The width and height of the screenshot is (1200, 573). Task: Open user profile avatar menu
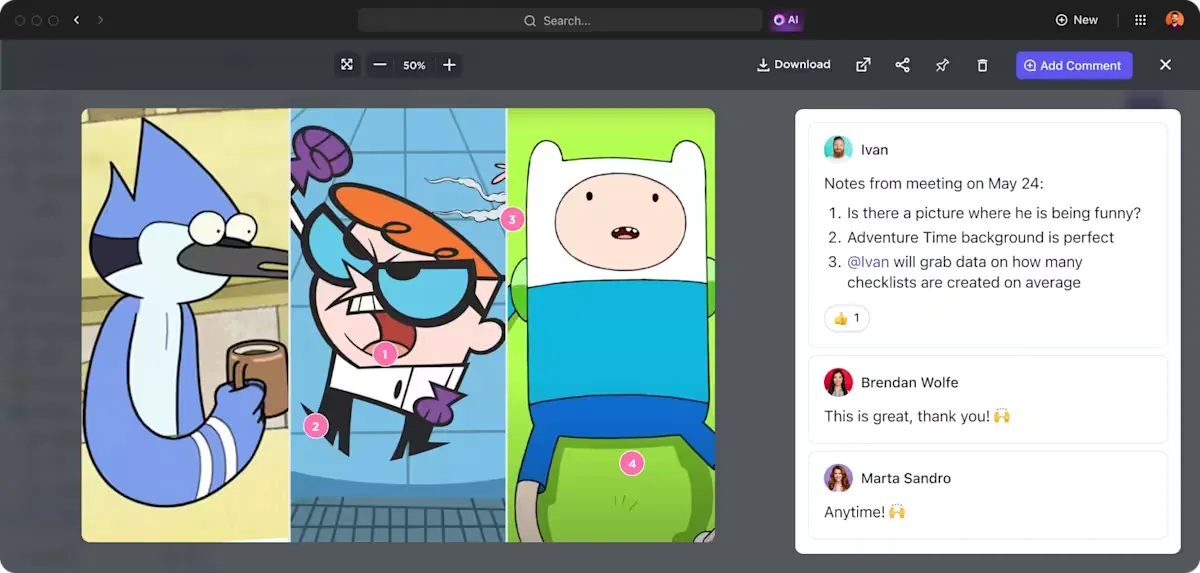pyautogui.click(x=1175, y=20)
